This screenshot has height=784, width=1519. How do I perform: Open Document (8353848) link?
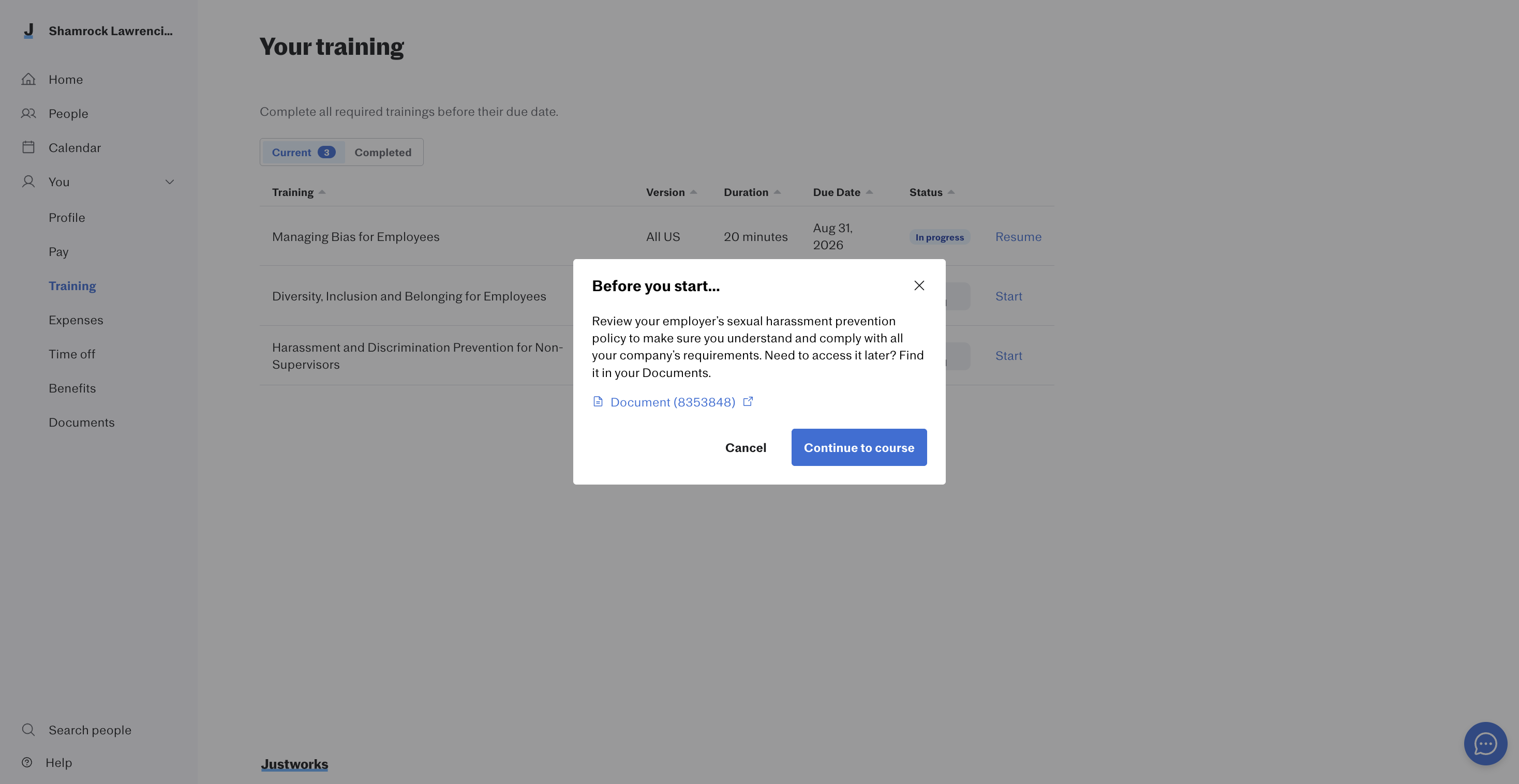coord(672,402)
